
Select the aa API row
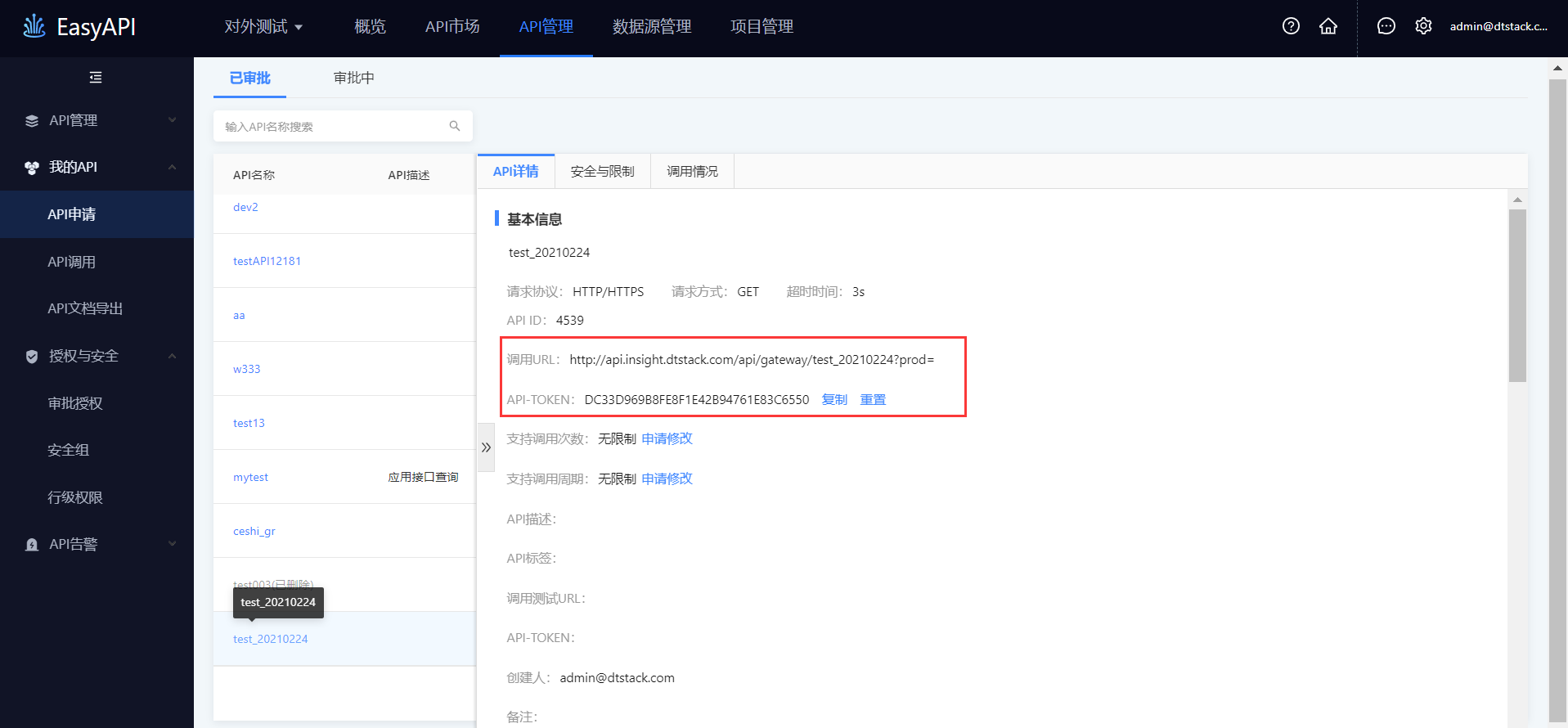pyautogui.click(x=344, y=315)
